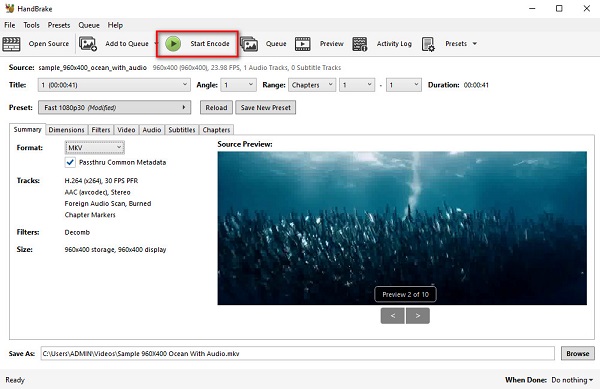Expand the Presets toolbar dropdown arrow
This screenshot has height=389, width=600.
(x=474, y=44)
